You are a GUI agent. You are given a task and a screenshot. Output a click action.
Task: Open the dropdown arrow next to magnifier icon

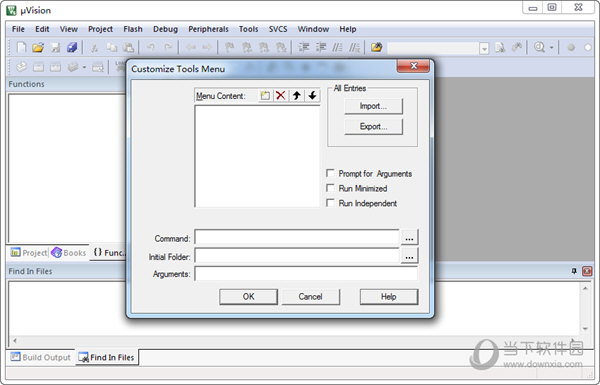551,47
